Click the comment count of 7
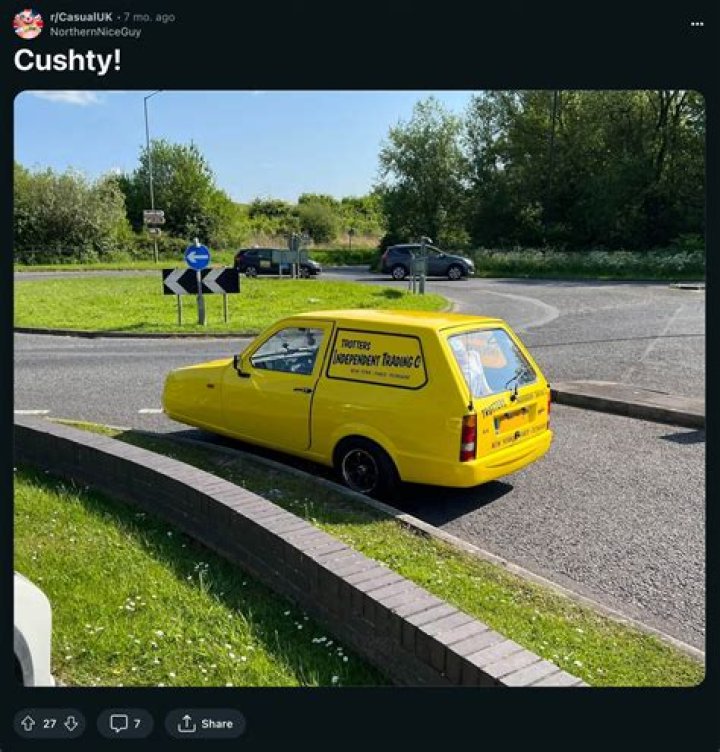This screenshot has height=752, width=720. [x=137, y=723]
